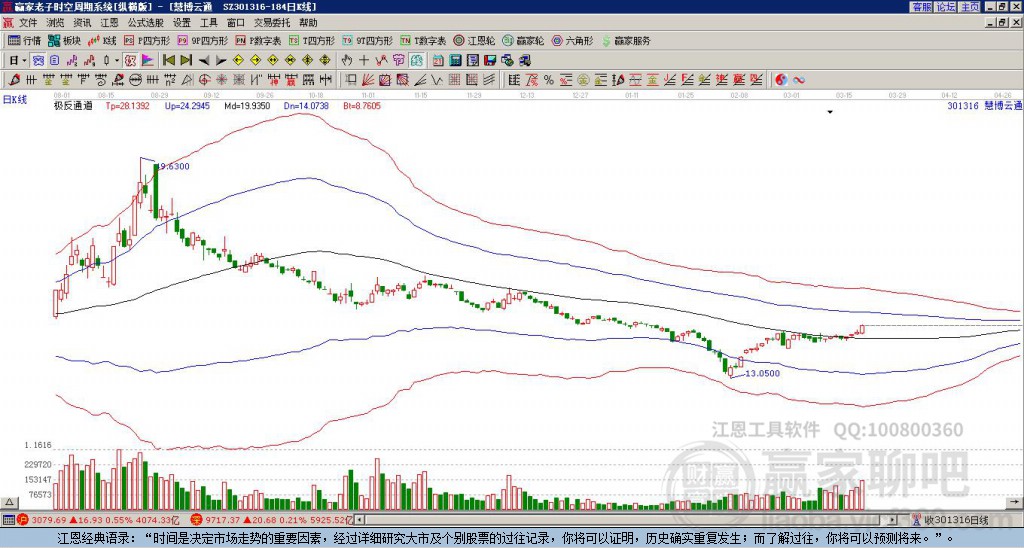Open the 帮助 menu

point(308,23)
